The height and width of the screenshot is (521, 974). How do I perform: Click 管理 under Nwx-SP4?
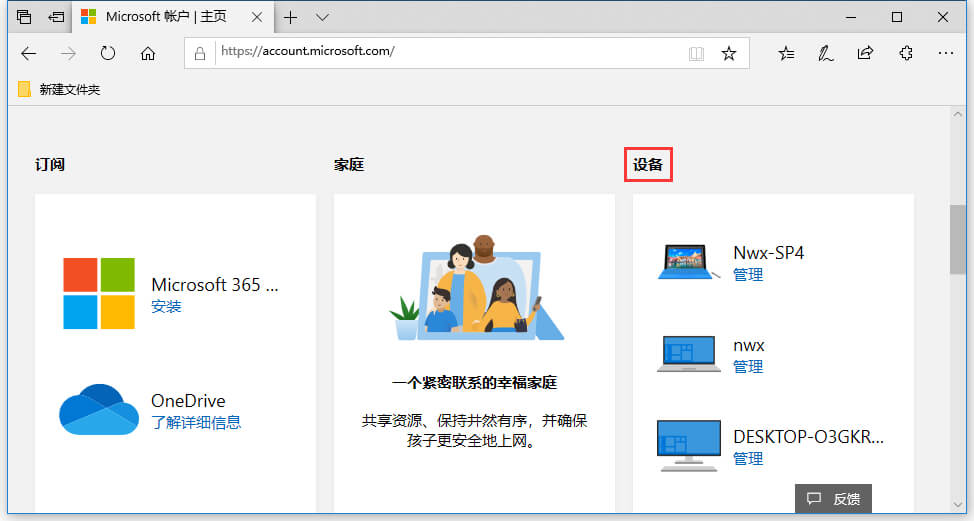[x=748, y=274]
